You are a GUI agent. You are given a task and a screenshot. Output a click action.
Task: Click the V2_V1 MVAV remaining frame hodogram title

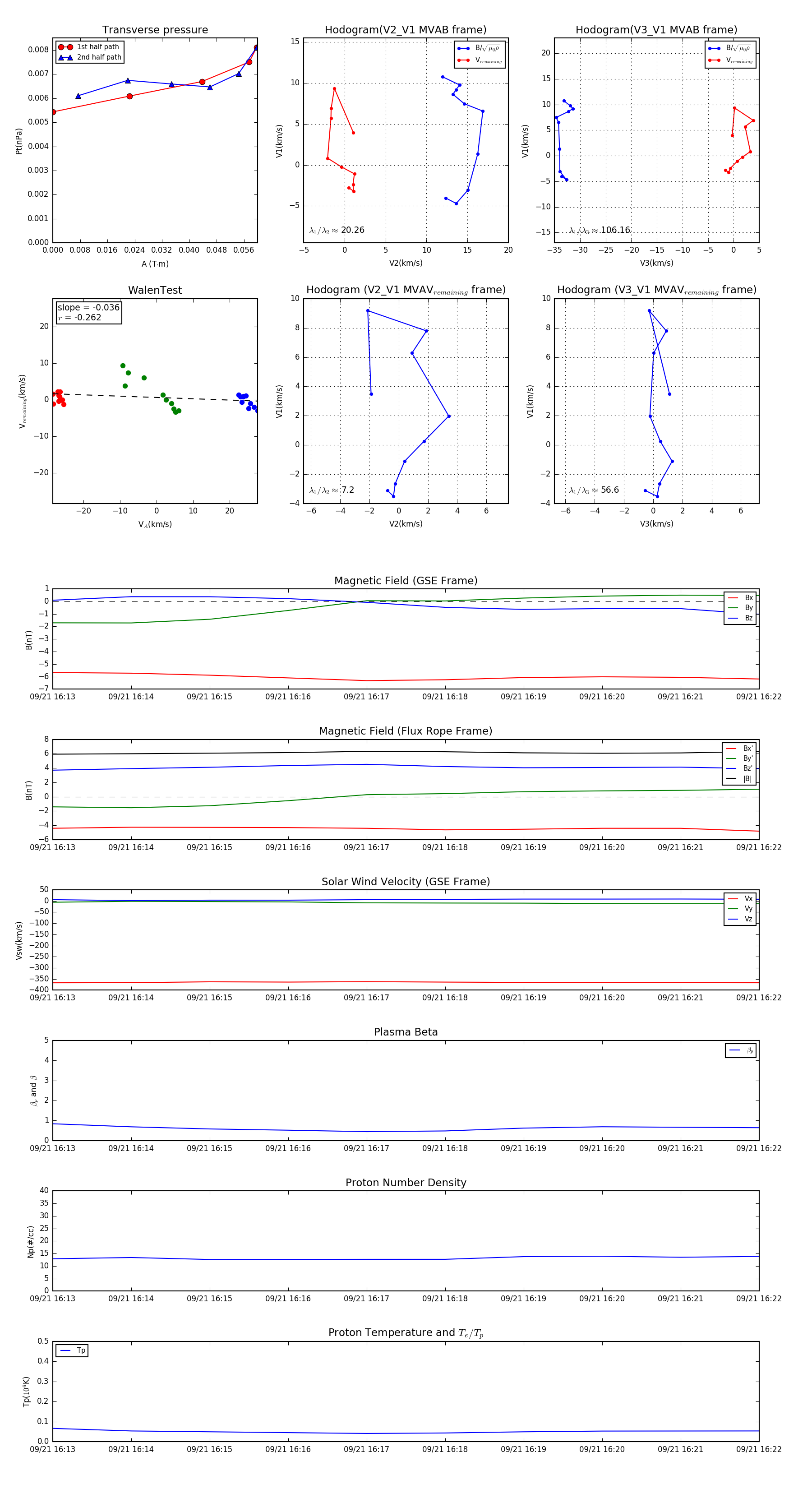tap(406, 290)
